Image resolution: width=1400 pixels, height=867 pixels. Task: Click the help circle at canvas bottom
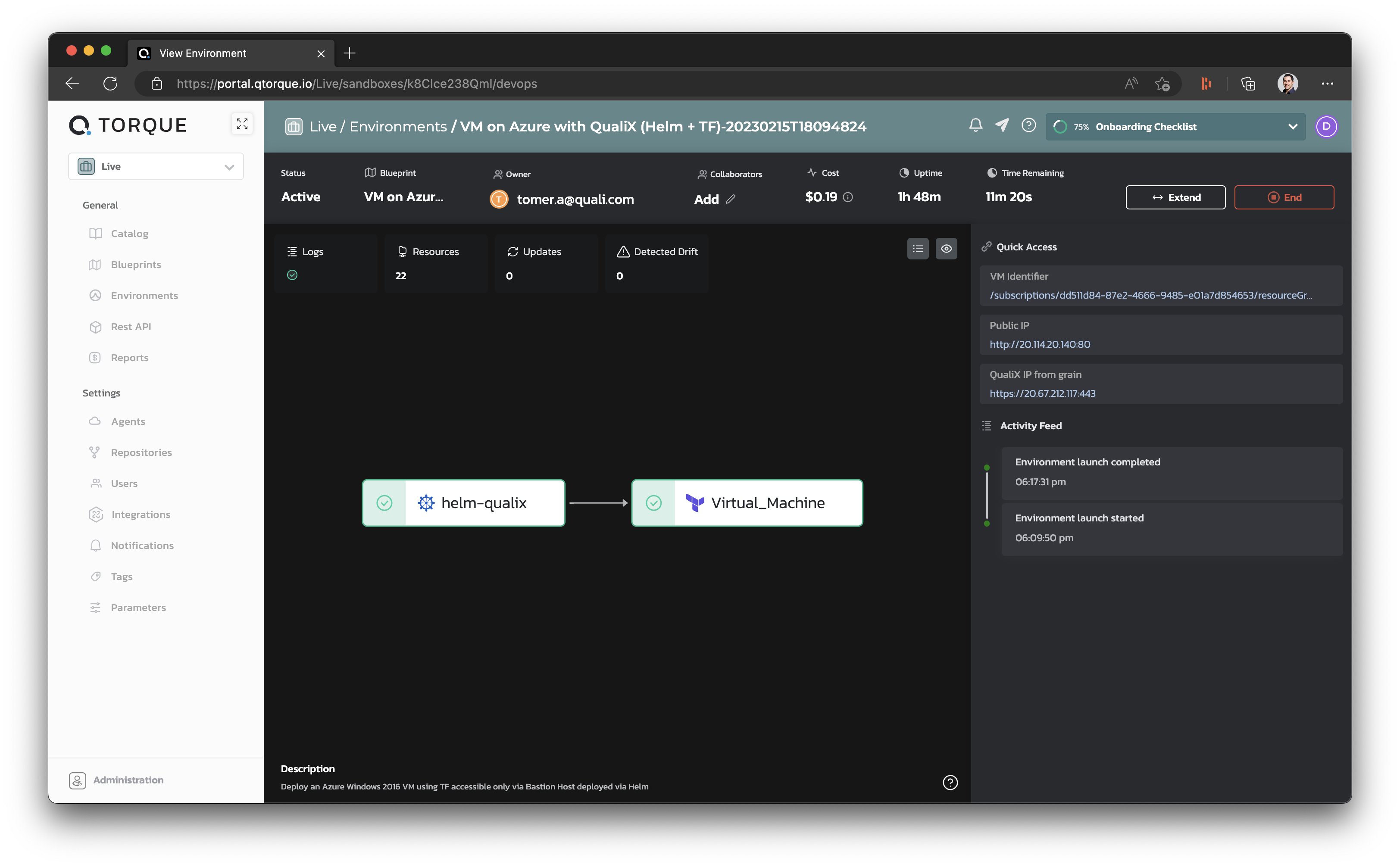(x=950, y=783)
